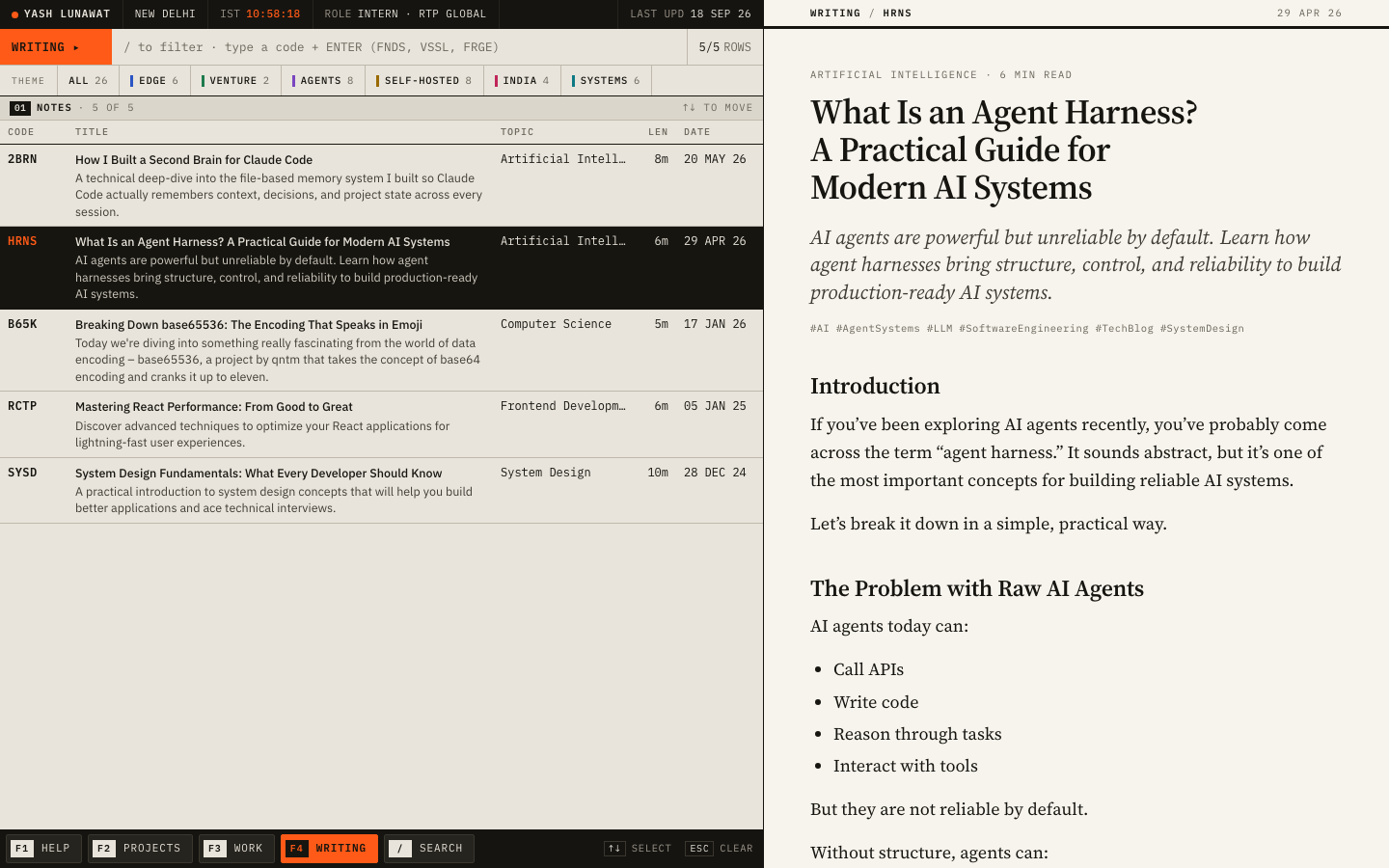The image size is (1389, 868).
Task: Filter by the SYSTEMS theme tab
Action: click(x=606, y=81)
